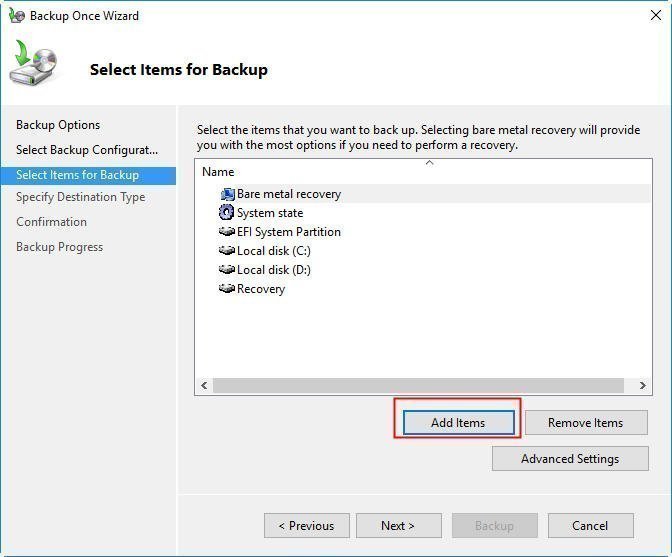Click the System state icon
The width and height of the screenshot is (672, 557).
pyautogui.click(x=227, y=213)
